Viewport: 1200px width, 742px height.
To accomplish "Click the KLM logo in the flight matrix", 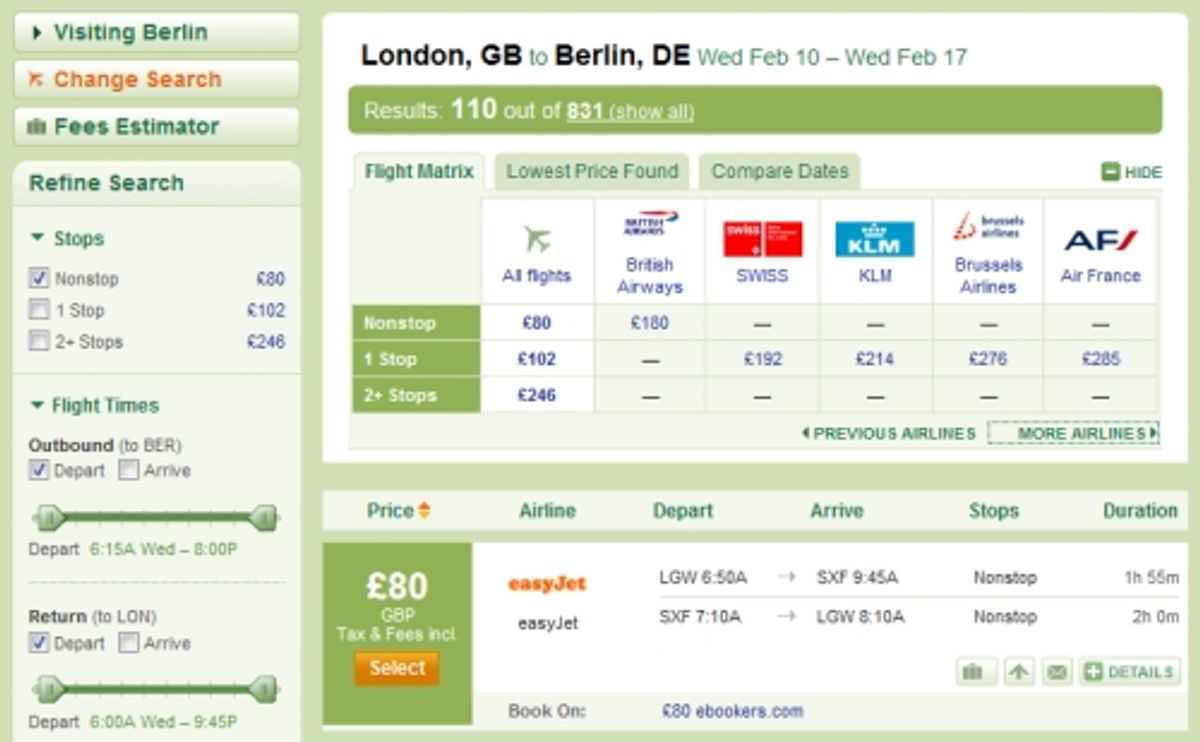I will 874,239.
